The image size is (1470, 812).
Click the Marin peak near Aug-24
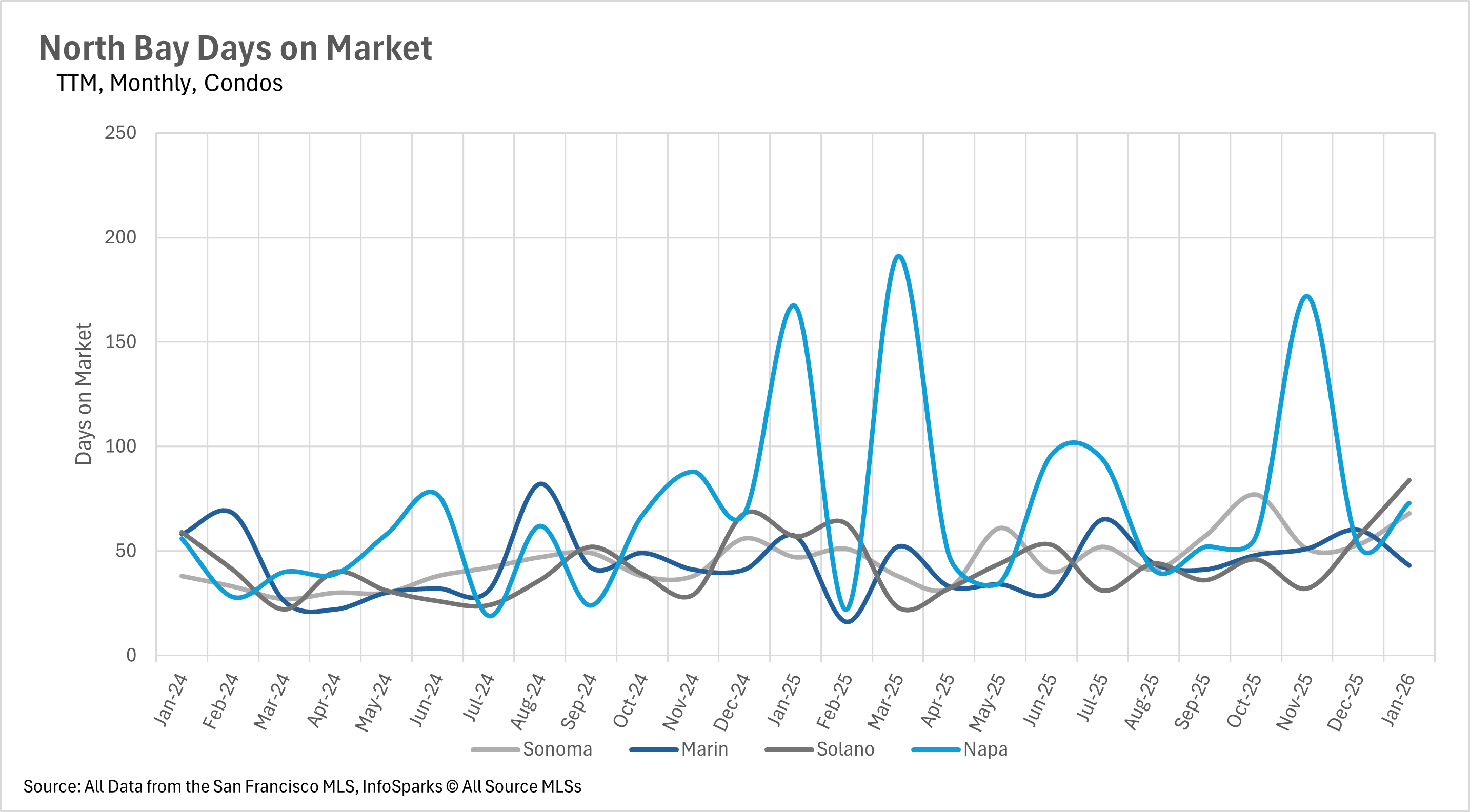click(x=540, y=484)
